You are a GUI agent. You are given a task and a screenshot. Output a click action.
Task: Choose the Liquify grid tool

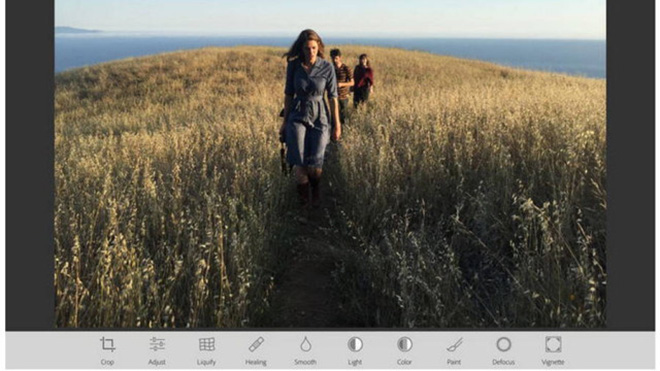pyautogui.click(x=207, y=344)
